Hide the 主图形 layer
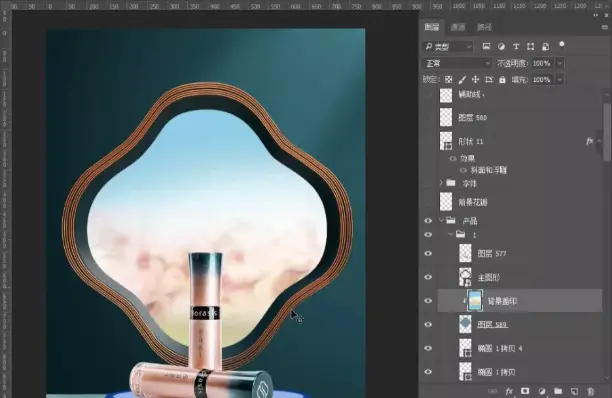This screenshot has width=612, height=398. coord(428,277)
